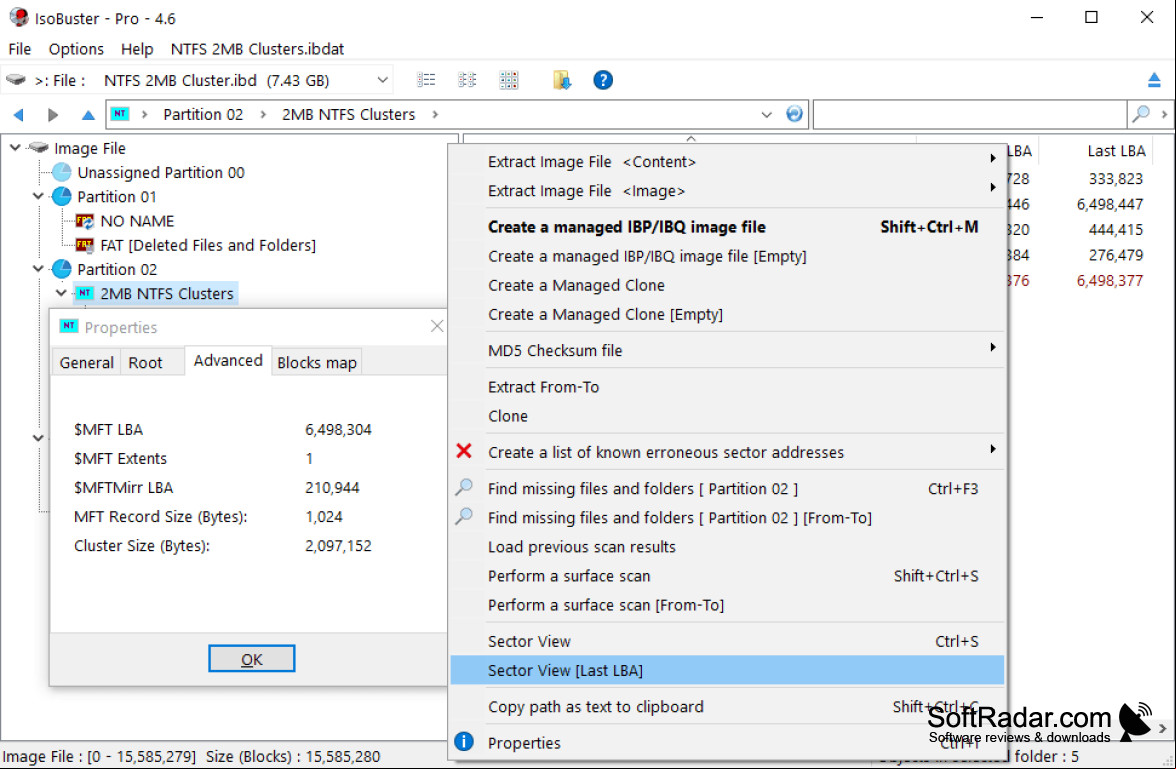Click the NO NAME FAT icon
The image size is (1176, 769).
click(x=85, y=221)
